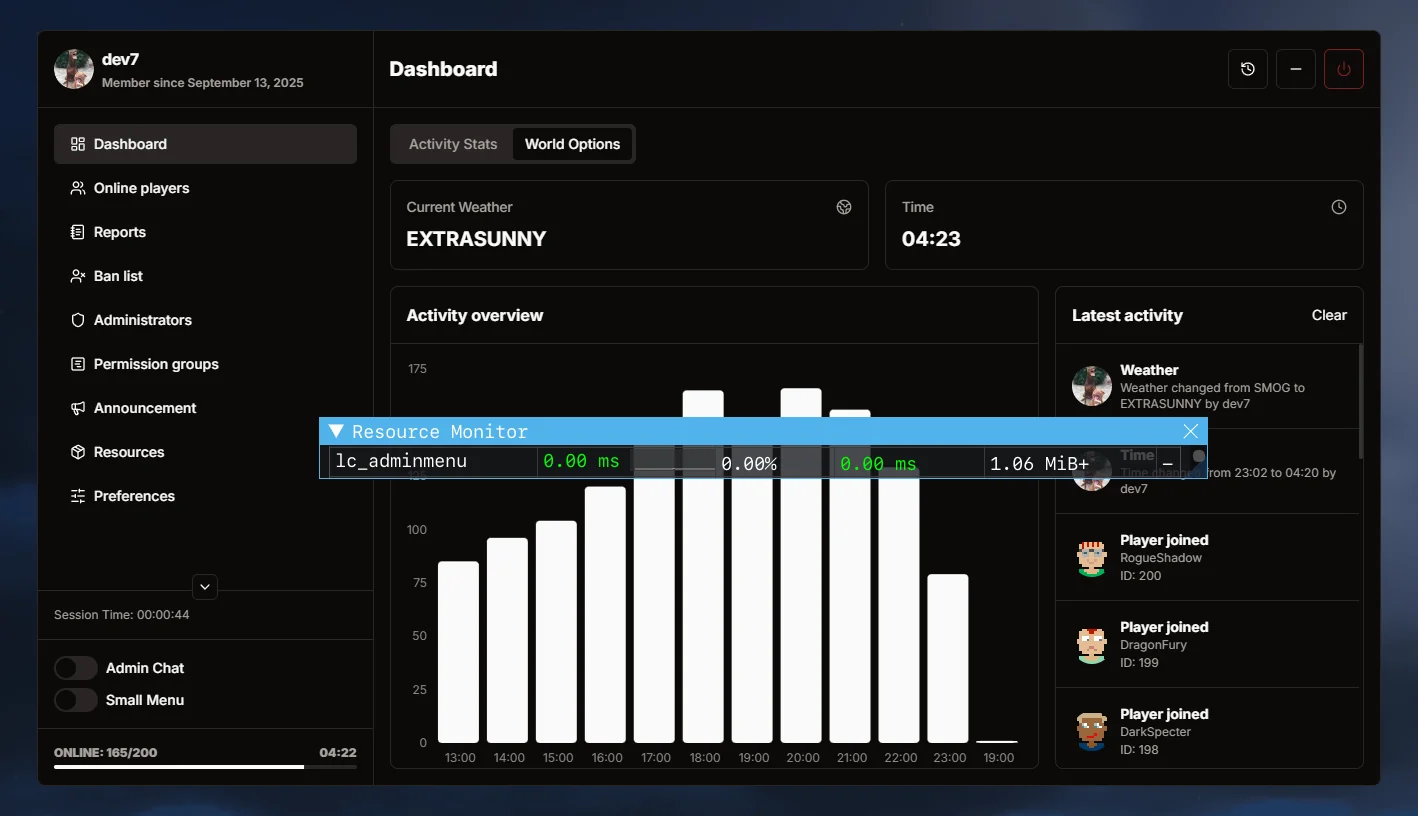Open the Ban list section
Image resolution: width=1418 pixels, height=816 pixels.
pyautogui.click(x=116, y=276)
